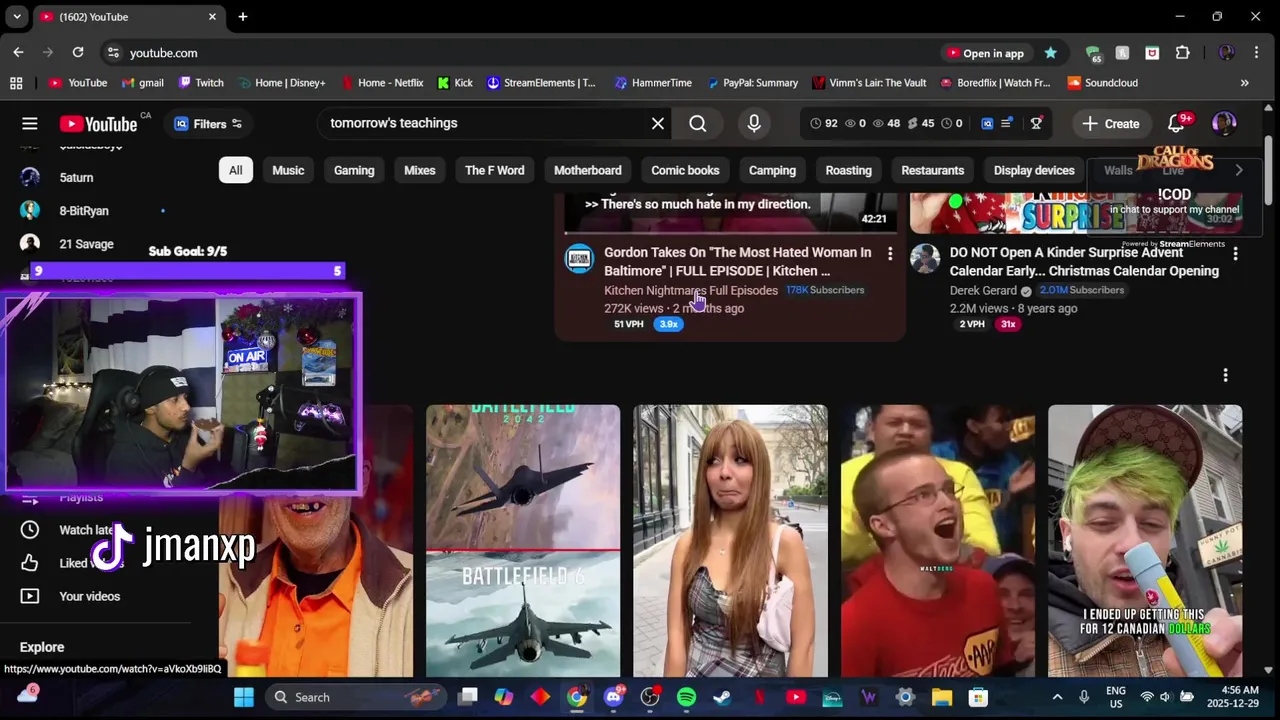This screenshot has height=720, width=1280.
Task: Open more options for Gordon Ramsay video
Action: tap(890, 254)
